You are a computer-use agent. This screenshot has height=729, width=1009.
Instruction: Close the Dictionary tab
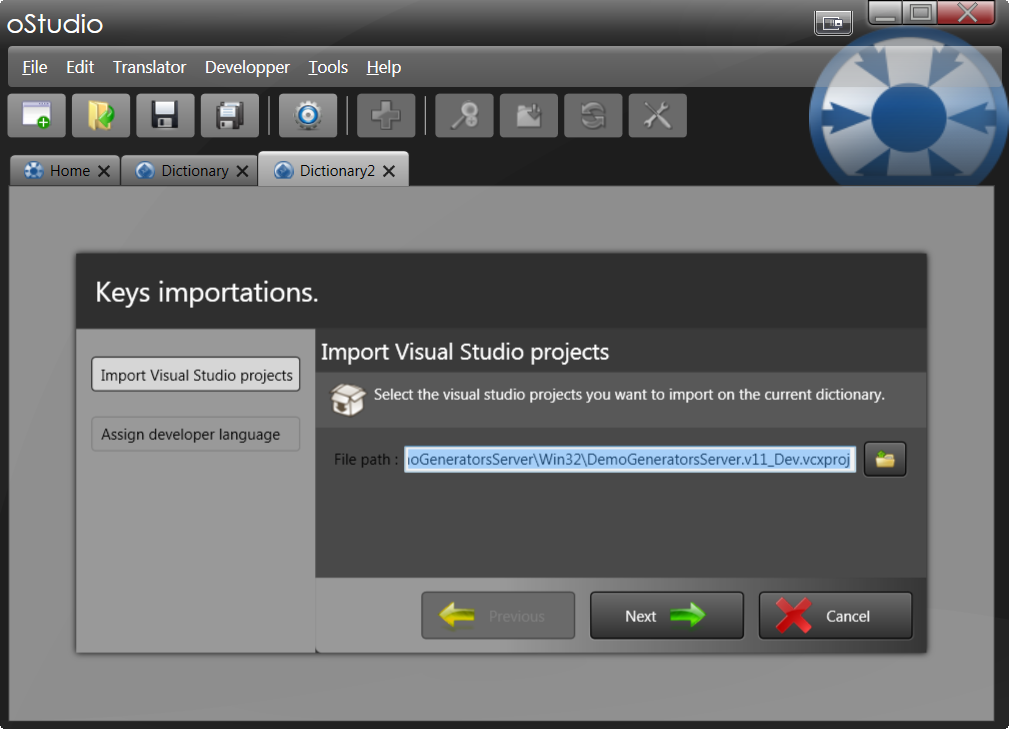click(x=243, y=171)
